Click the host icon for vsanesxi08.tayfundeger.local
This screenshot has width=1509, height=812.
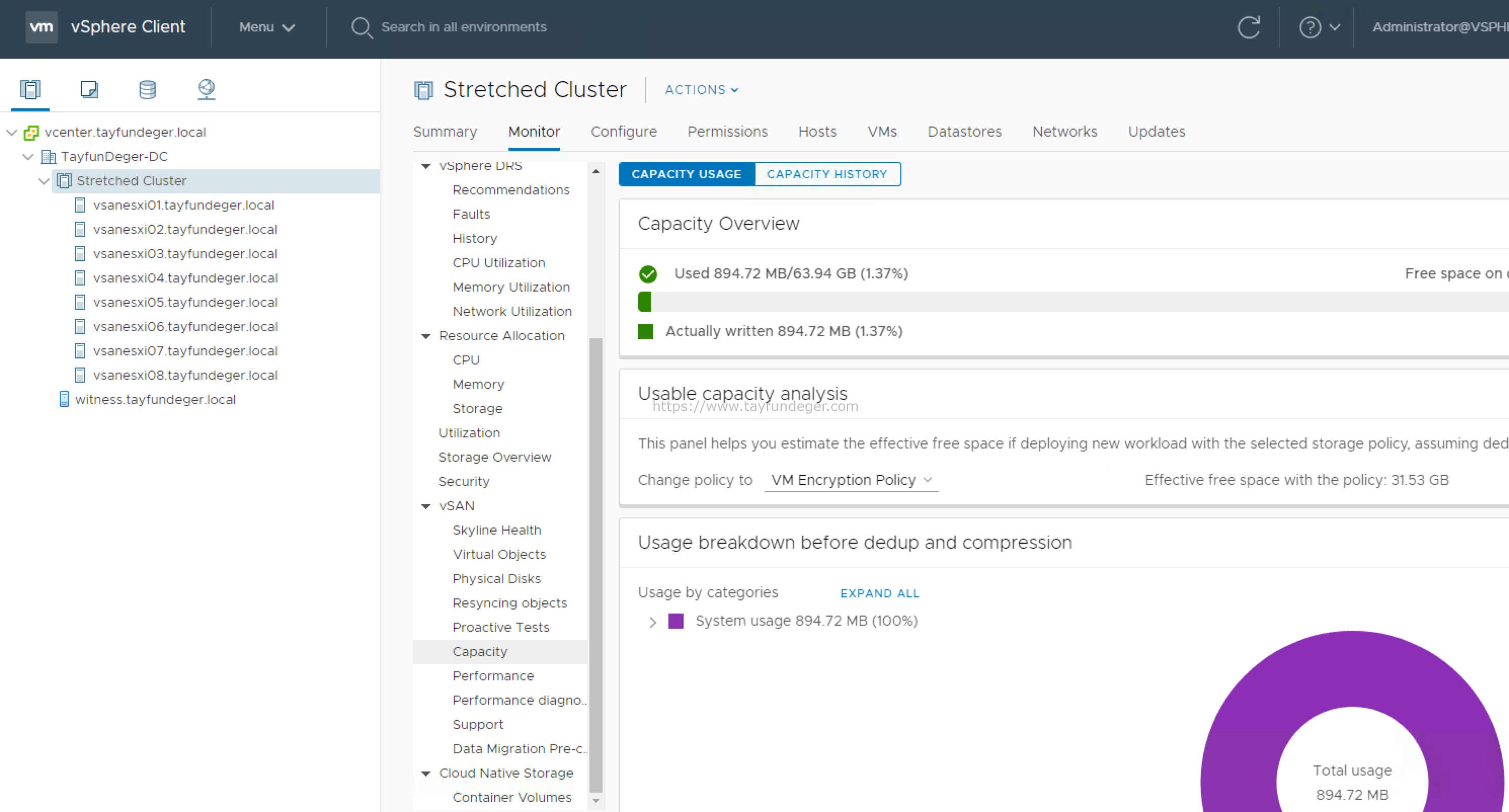coord(80,375)
